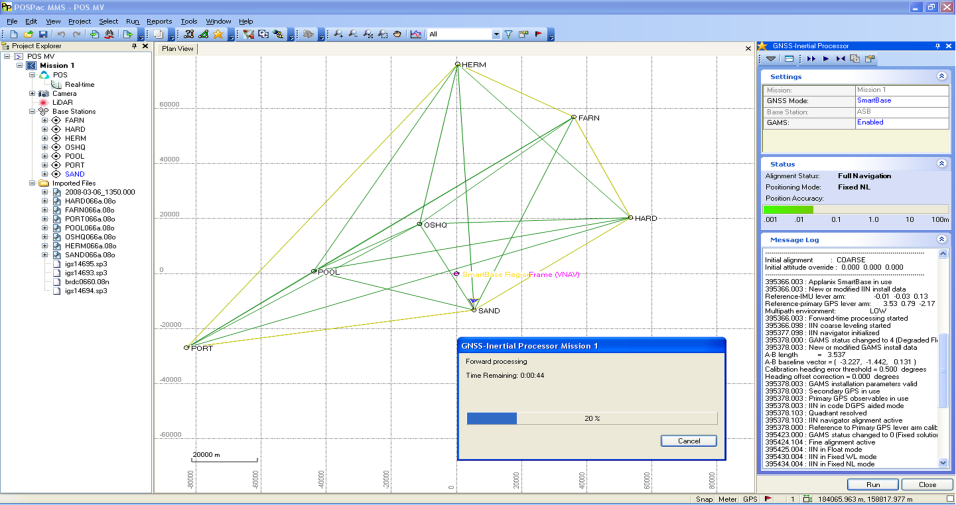Click the Save icon in main toolbar
This screenshot has width=956, height=505.
click(x=43, y=34)
